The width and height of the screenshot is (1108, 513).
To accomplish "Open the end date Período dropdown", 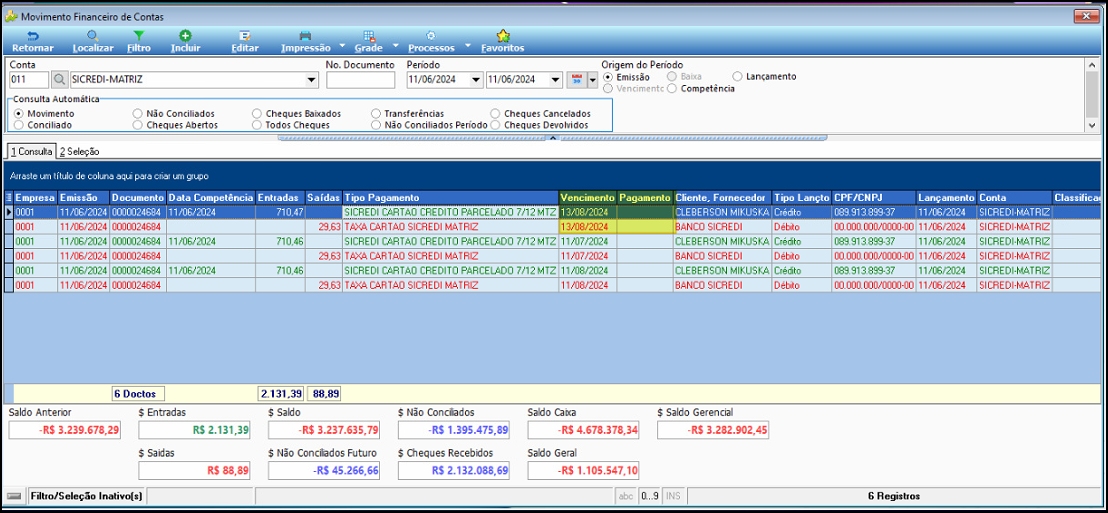I will pyautogui.click(x=555, y=81).
